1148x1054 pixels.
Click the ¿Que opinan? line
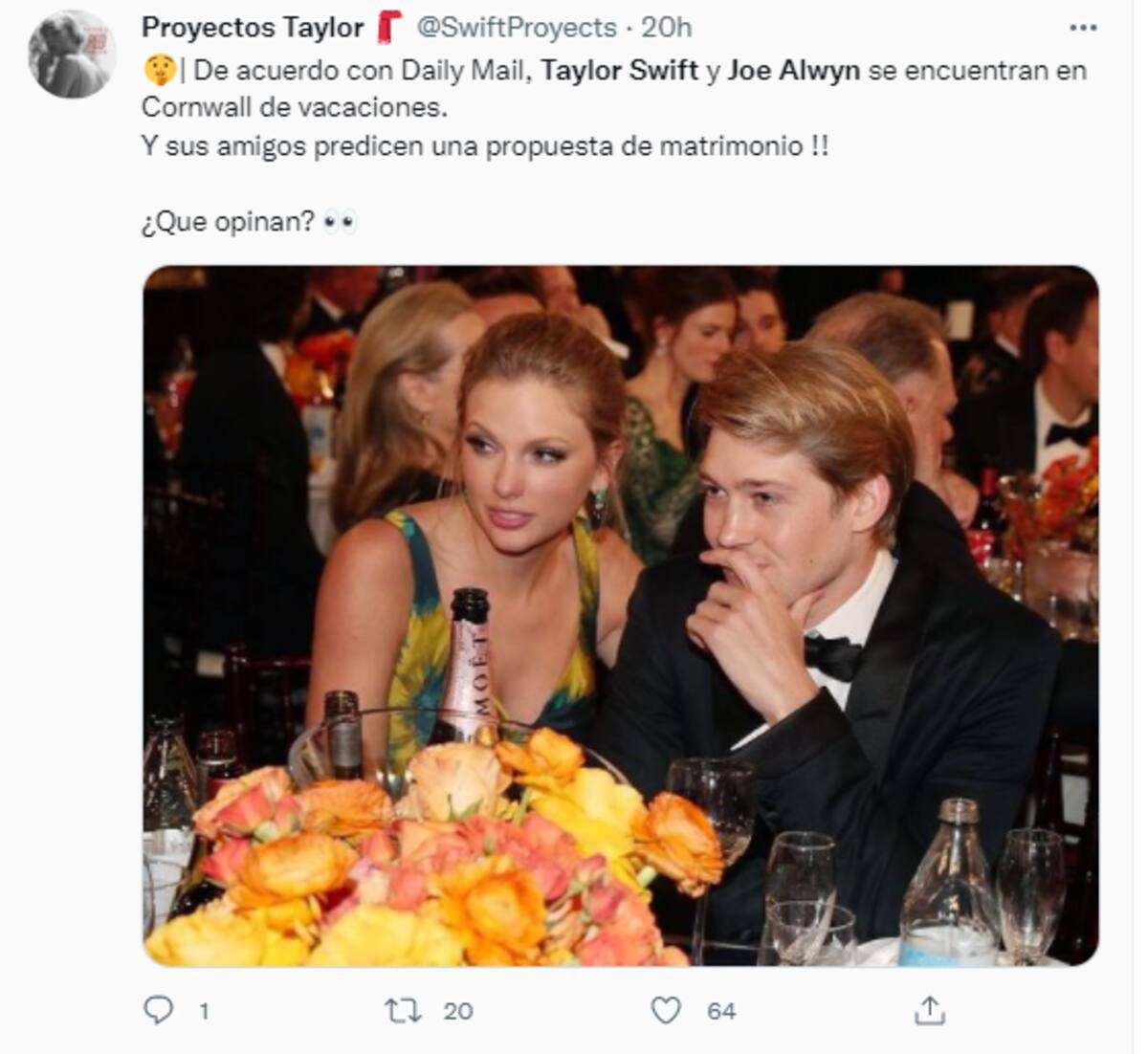[x=228, y=222]
